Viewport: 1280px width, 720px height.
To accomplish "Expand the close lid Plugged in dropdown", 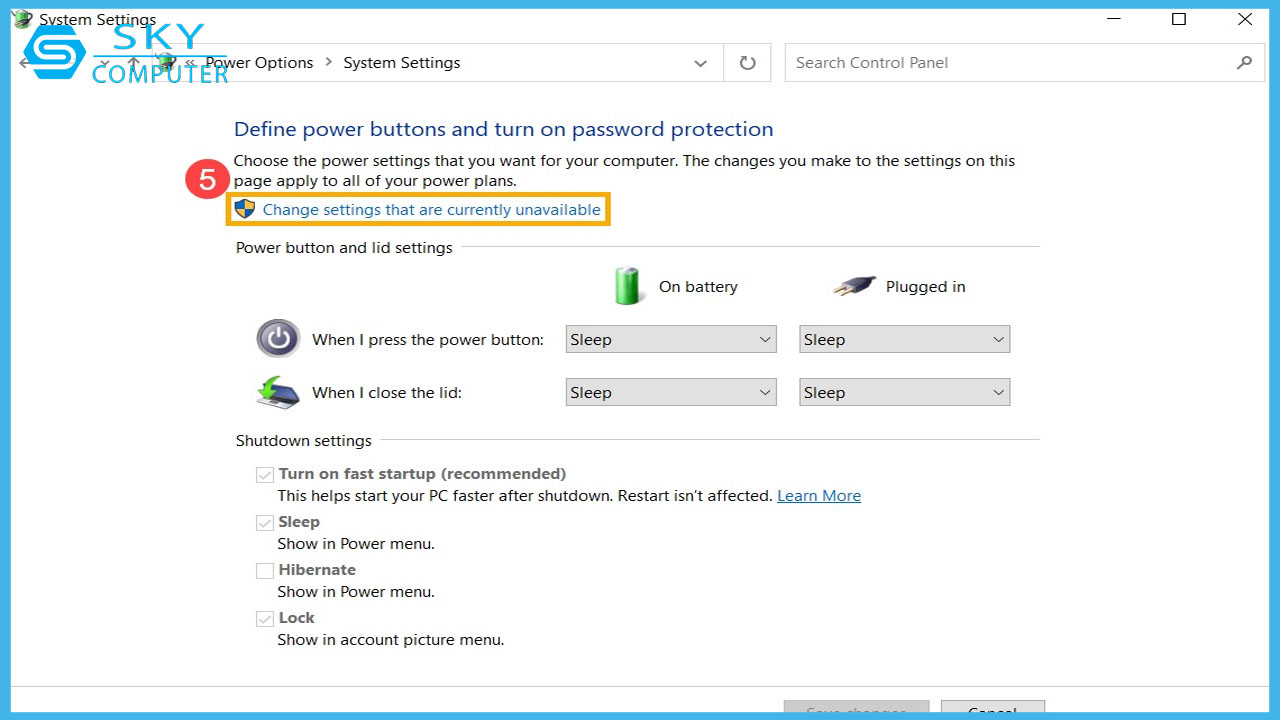I will click(x=904, y=393).
